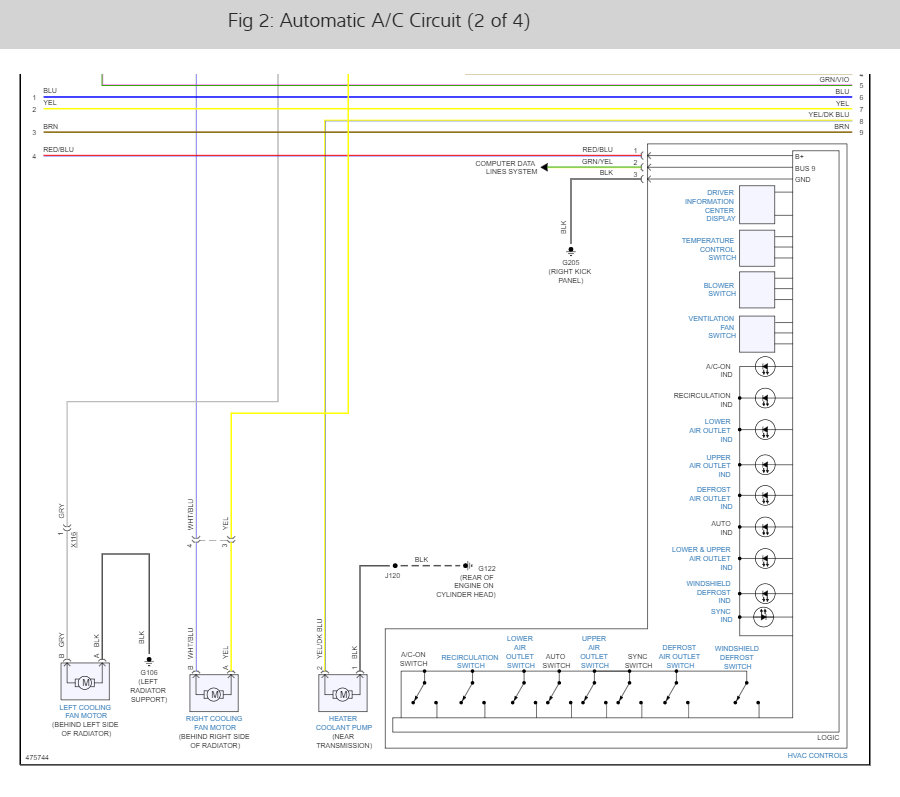This screenshot has height=797, width=900.
Task: Open the Right Cooling Fan Motor link
Action: (x=214, y=722)
